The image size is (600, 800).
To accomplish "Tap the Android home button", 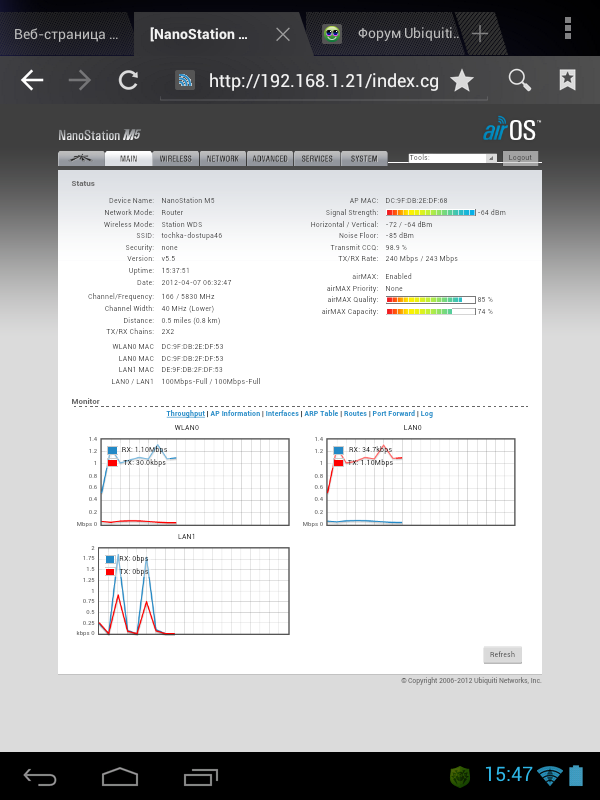I will [120, 777].
